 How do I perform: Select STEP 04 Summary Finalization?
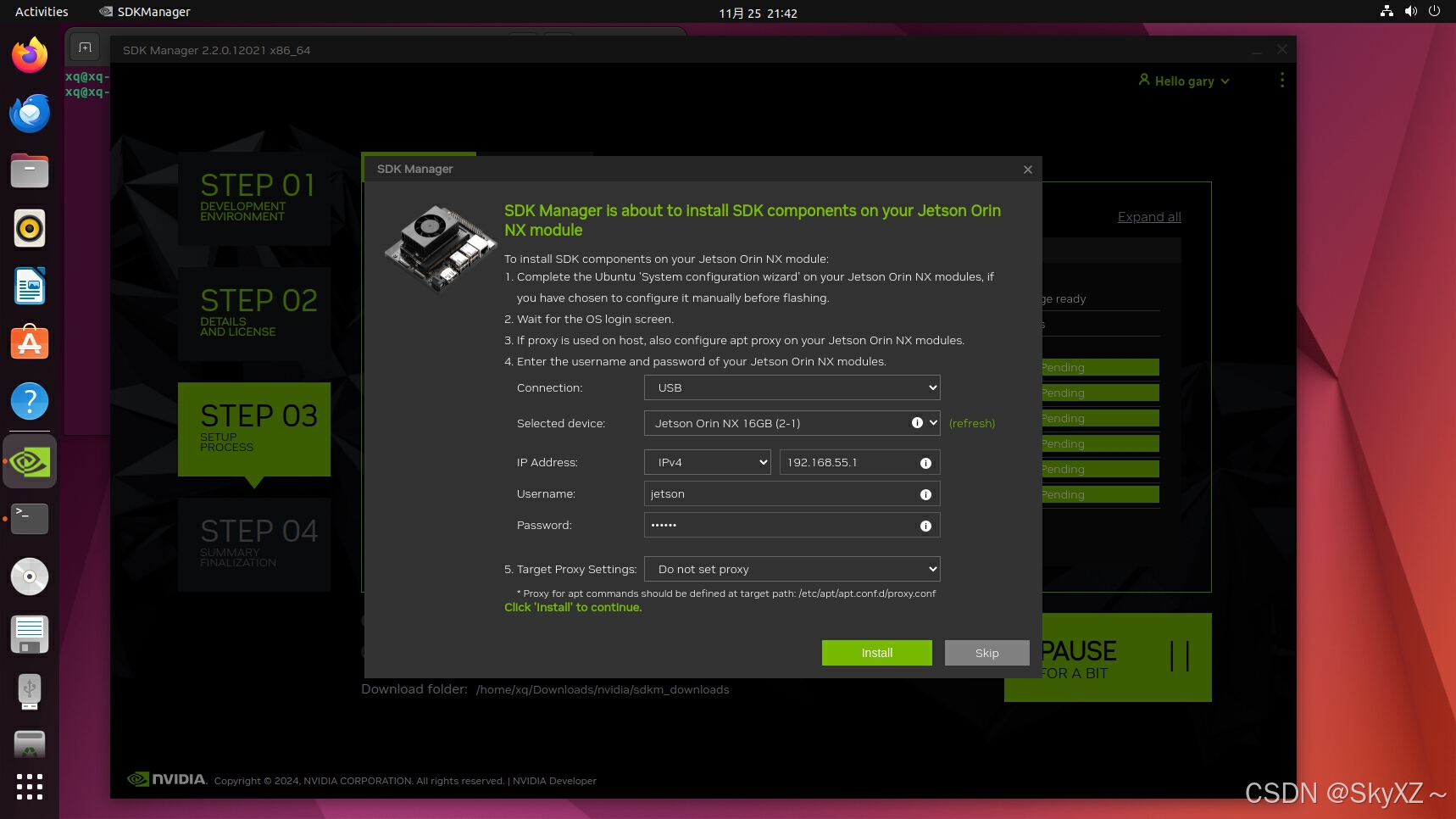point(254,545)
